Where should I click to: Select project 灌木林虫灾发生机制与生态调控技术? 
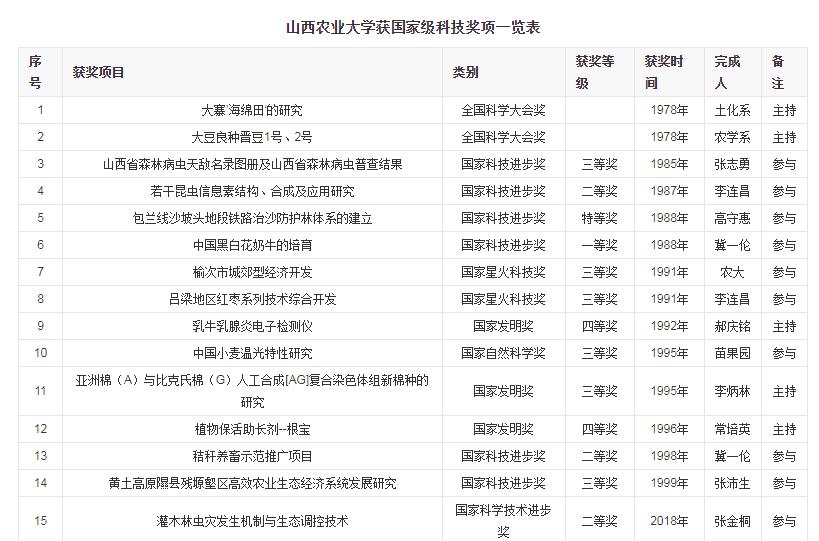point(252,521)
